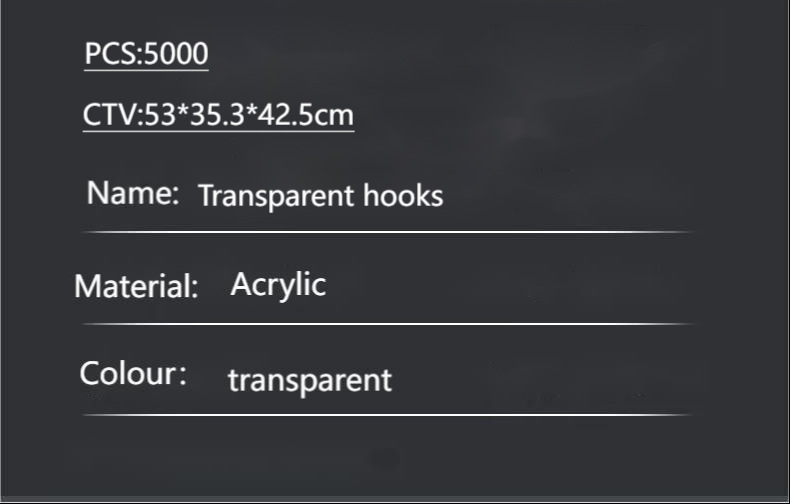Click the lowercase transparent colour value
The width and height of the screenshot is (790, 504).
310,380
